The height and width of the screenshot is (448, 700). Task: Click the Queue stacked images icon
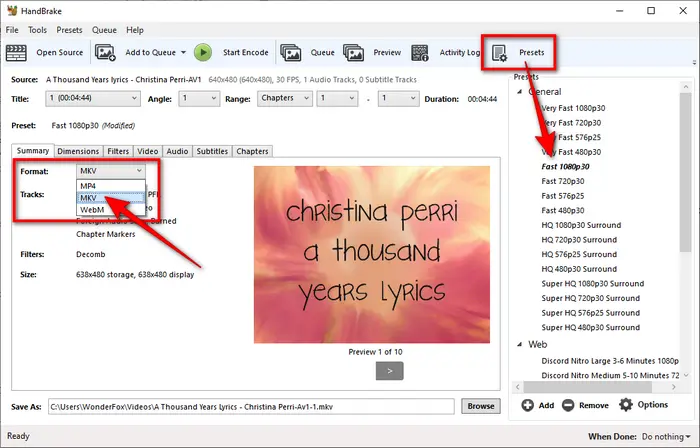click(x=291, y=53)
